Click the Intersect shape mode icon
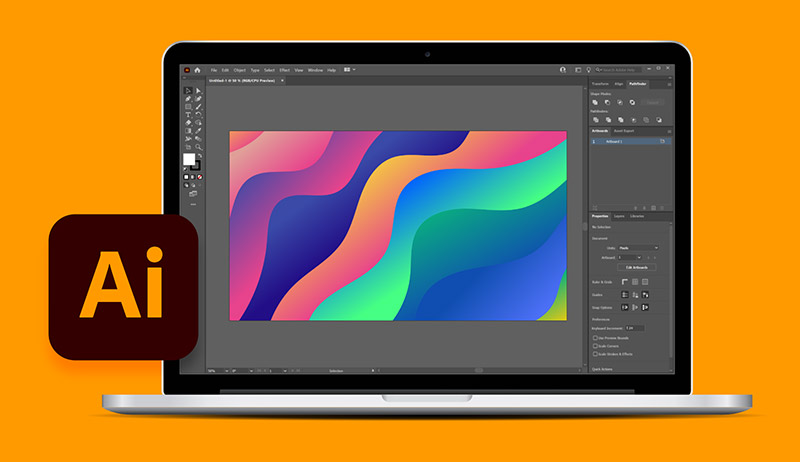The width and height of the screenshot is (800, 462). [620, 102]
